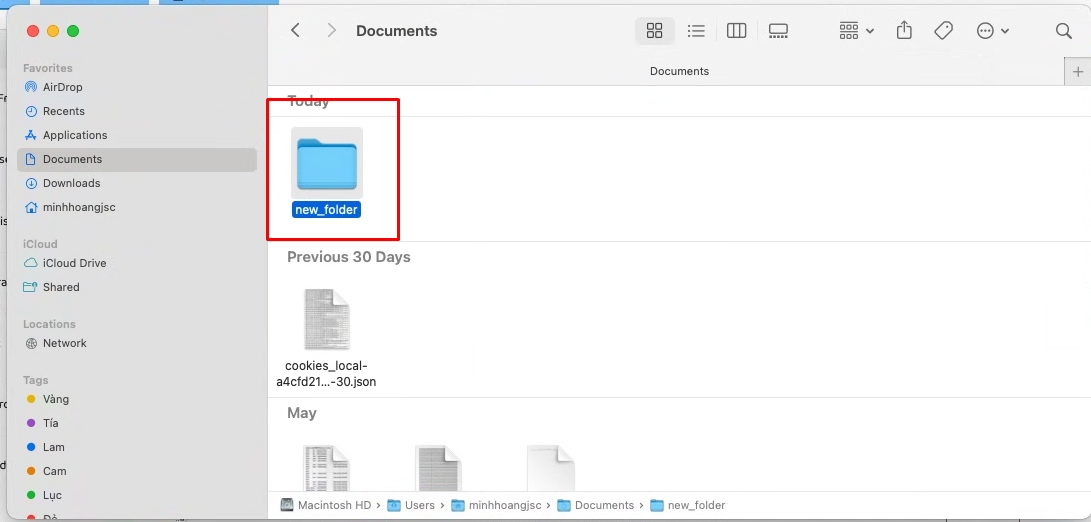Select the Documents tab
This screenshot has width=1091, height=522.
click(x=679, y=71)
